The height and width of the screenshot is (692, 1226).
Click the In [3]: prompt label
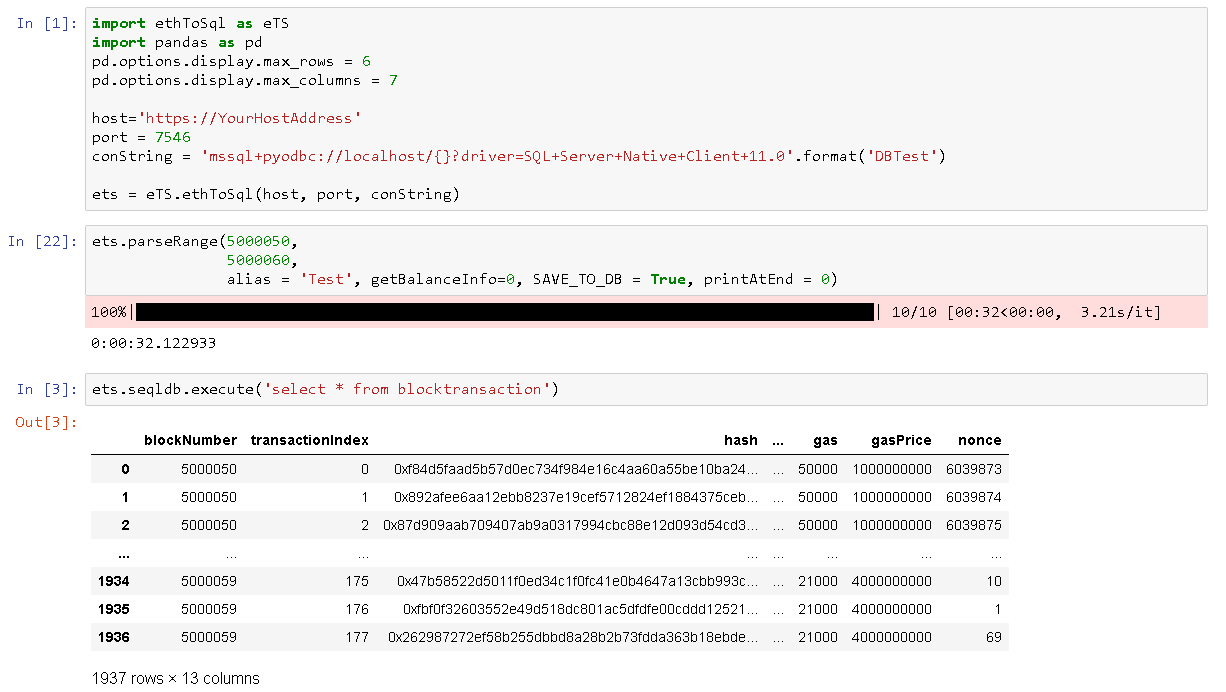[47, 389]
